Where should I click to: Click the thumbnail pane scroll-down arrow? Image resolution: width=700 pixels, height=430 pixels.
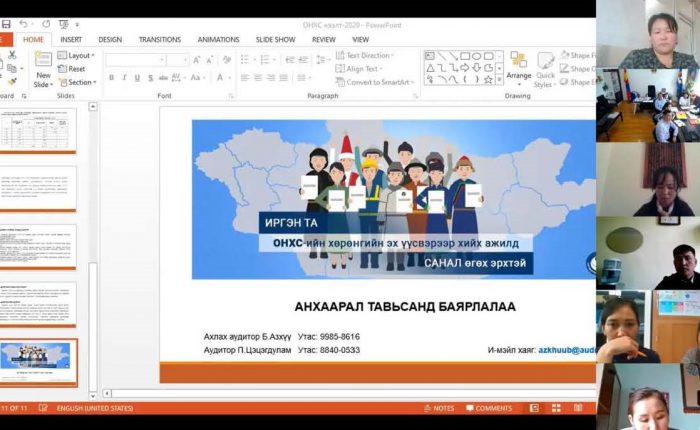tap(93, 396)
